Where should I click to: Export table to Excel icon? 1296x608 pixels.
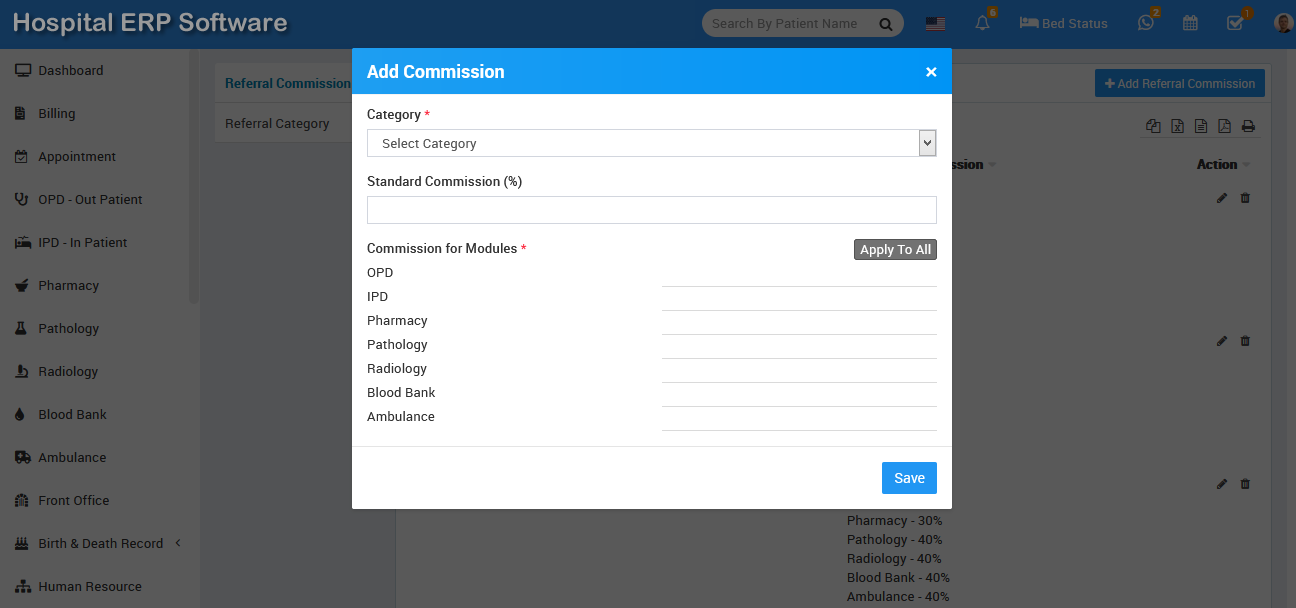(1178, 126)
